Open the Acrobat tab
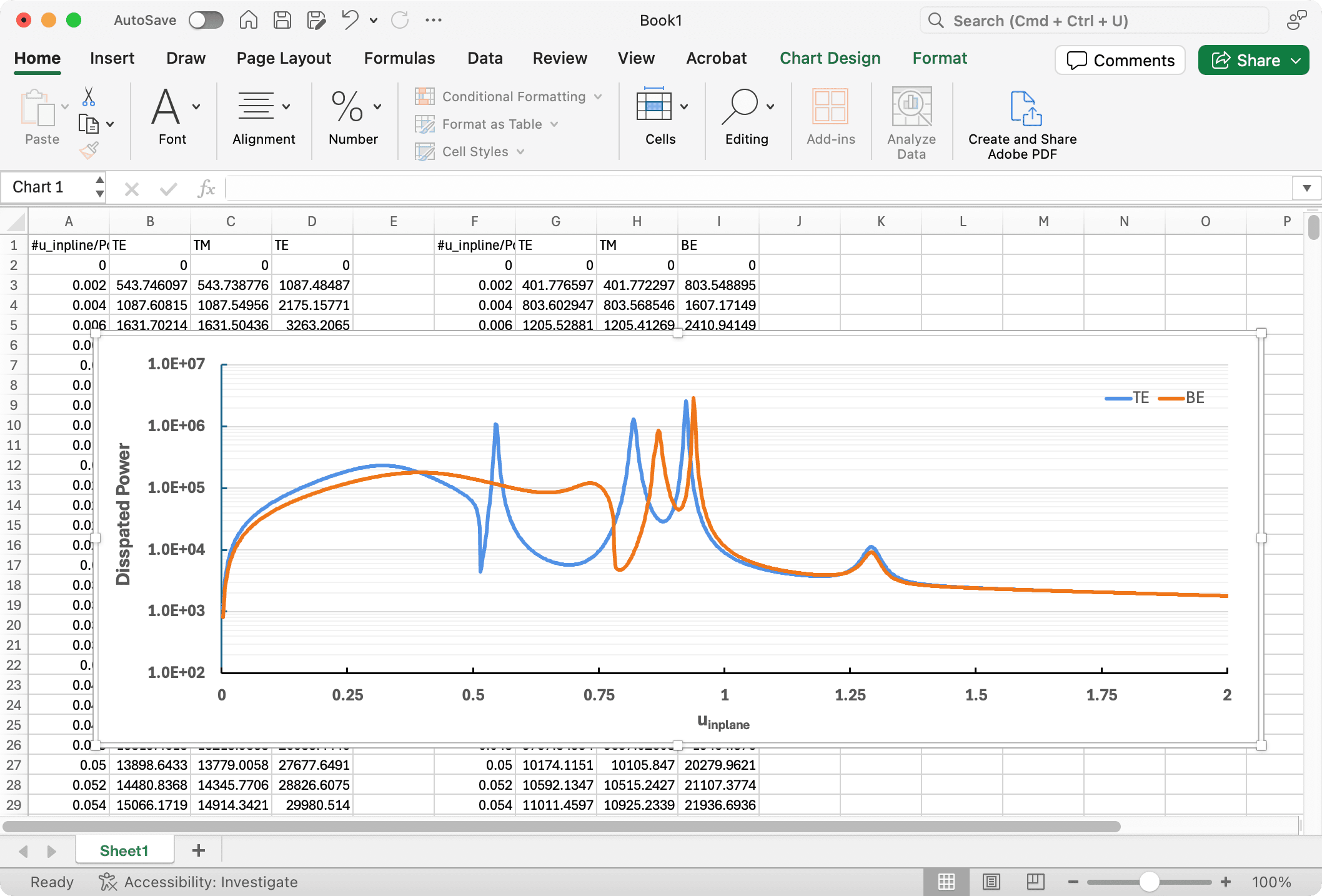 click(x=716, y=58)
